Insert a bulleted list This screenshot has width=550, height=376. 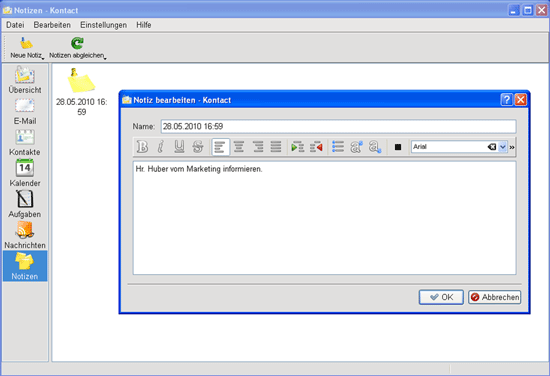(x=338, y=147)
